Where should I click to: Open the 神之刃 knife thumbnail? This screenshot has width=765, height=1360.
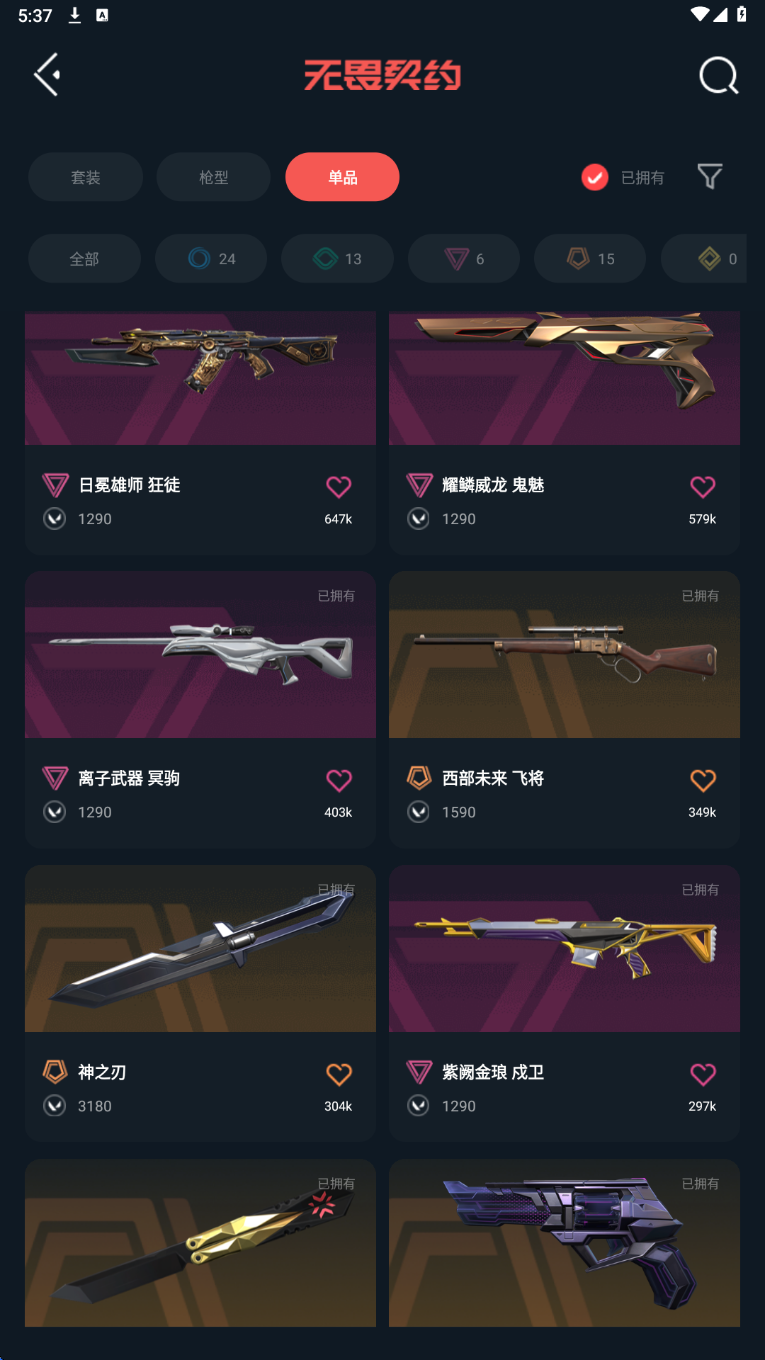coord(200,948)
